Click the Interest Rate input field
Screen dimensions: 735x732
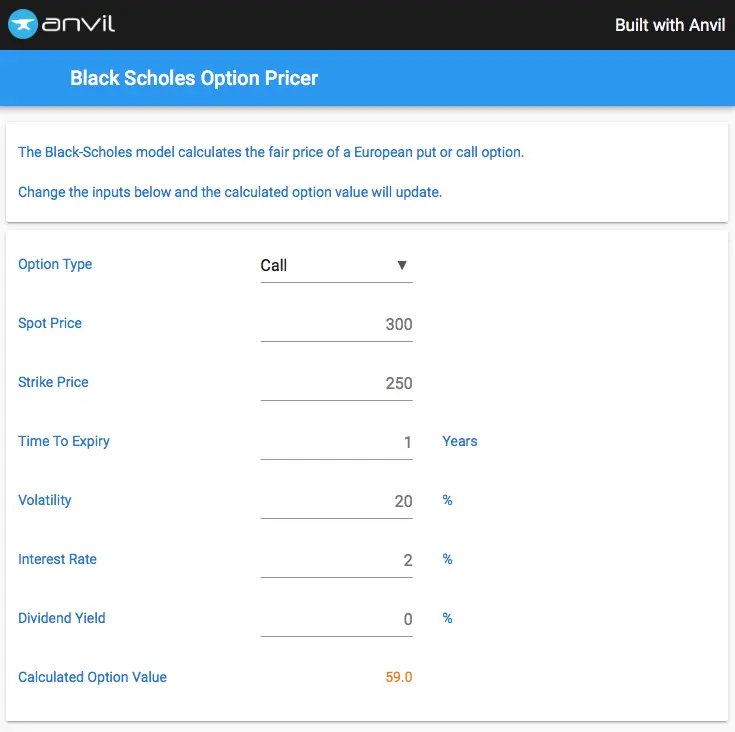pos(336,560)
